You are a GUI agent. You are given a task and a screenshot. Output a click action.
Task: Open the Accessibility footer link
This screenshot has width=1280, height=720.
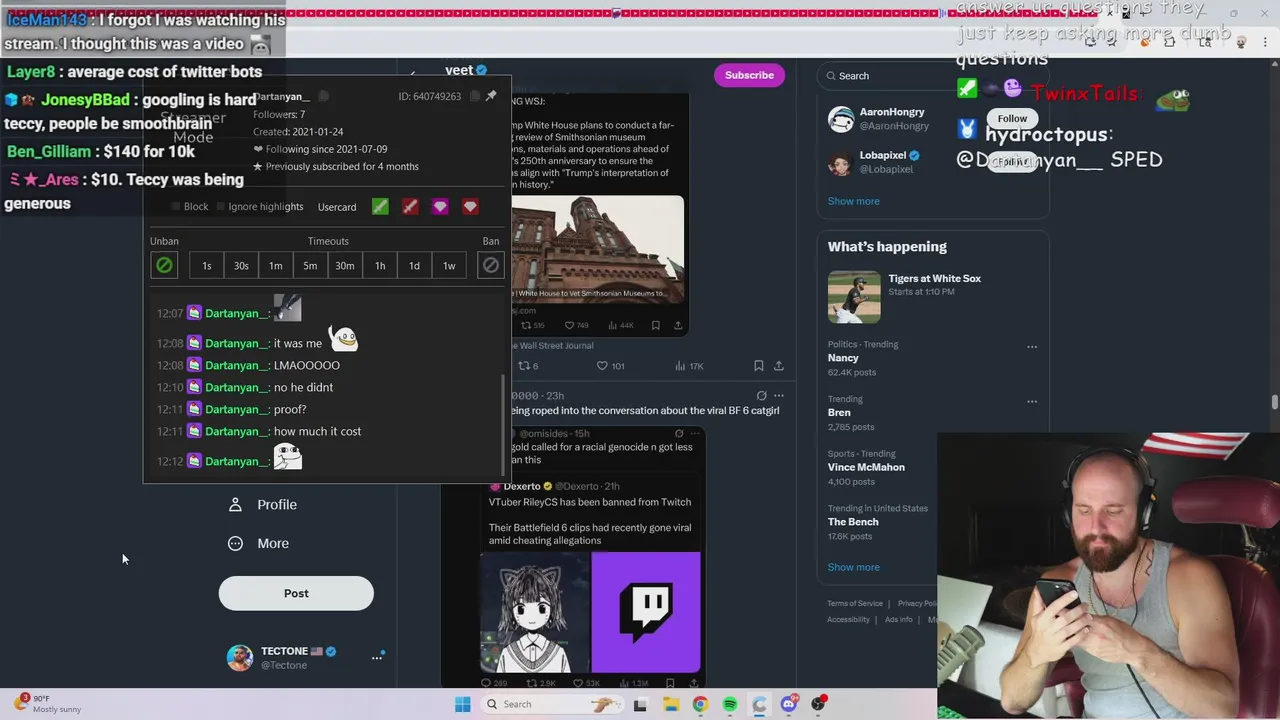(x=848, y=620)
